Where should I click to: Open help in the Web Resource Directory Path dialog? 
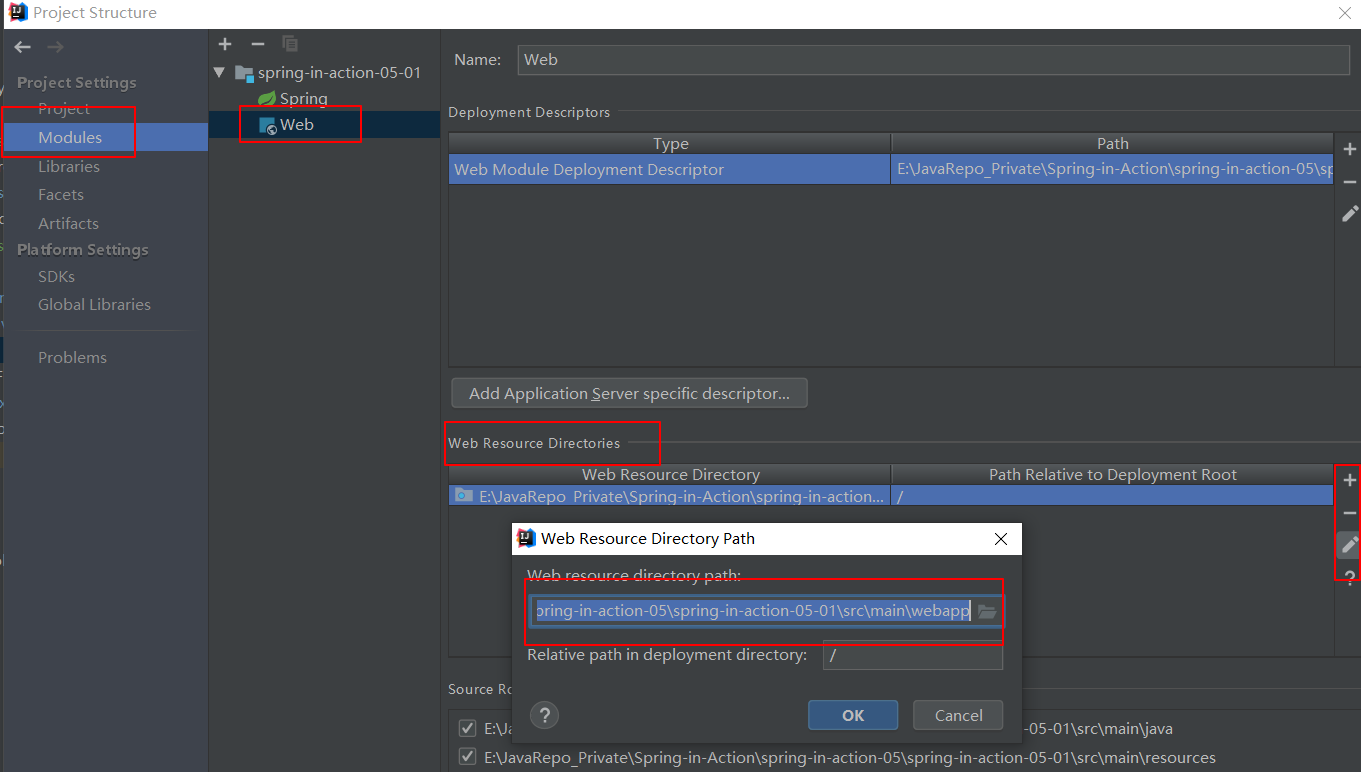(x=544, y=715)
